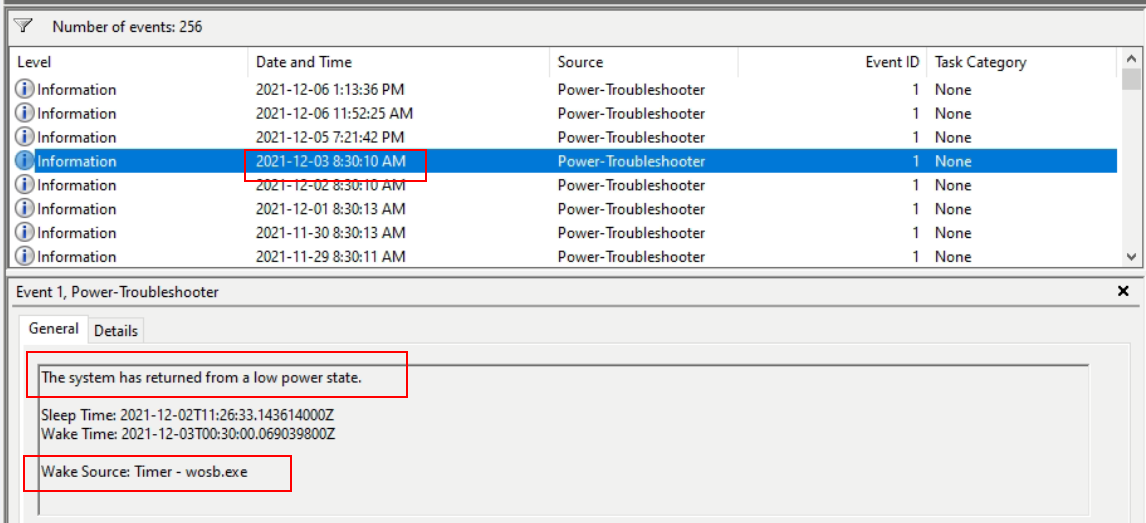The image size is (1146, 523).
Task: Click the filter funnel icon
Action: (x=23, y=26)
